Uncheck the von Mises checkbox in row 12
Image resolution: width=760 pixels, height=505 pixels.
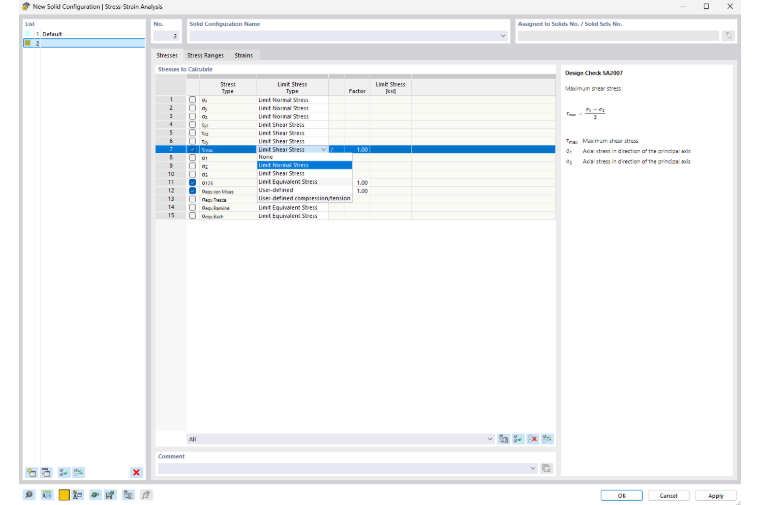192,191
